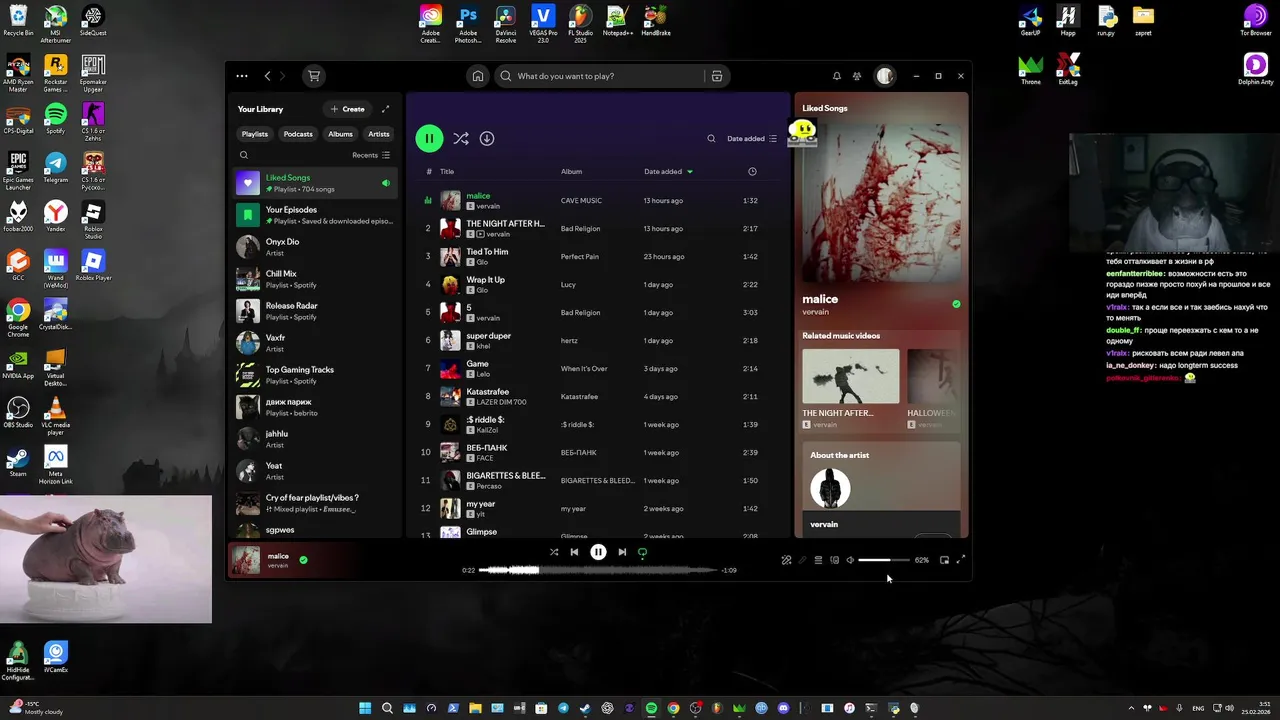1280x720 pixels.
Task: Pause Liked Songs with the big green button
Action: tap(429, 139)
